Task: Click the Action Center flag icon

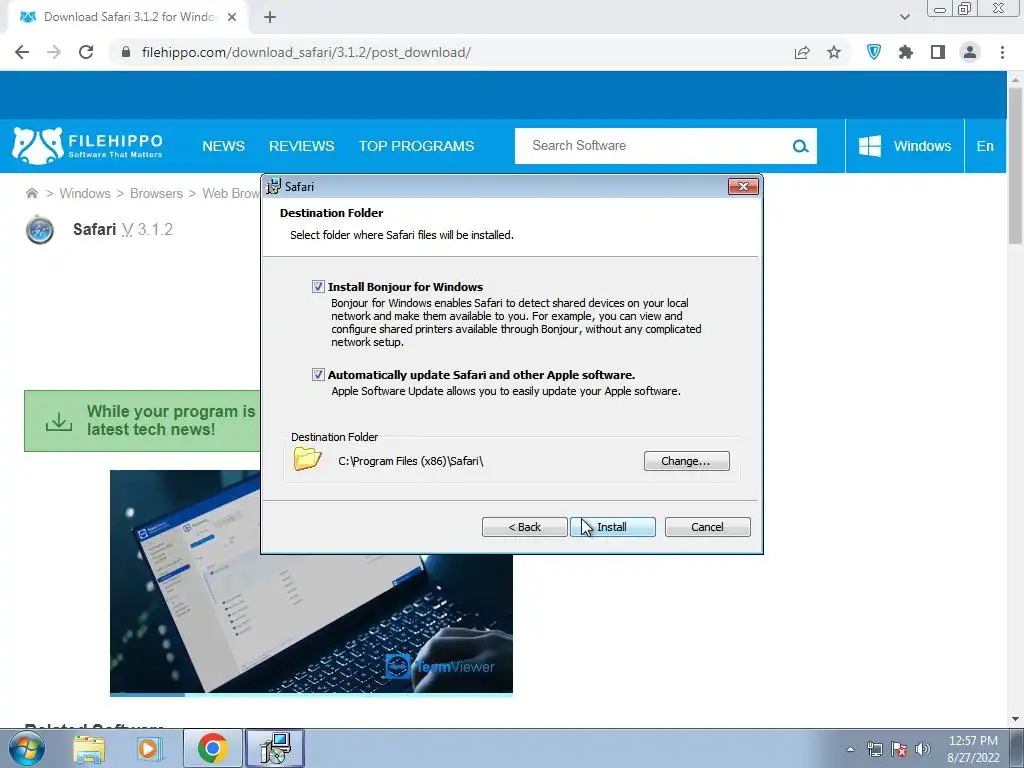Action: coord(899,749)
